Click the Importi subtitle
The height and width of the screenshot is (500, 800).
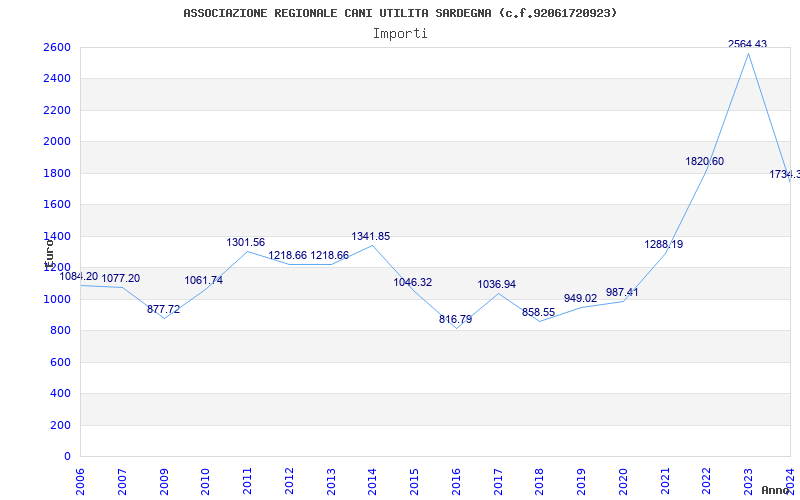pyautogui.click(x=400, y=34)
